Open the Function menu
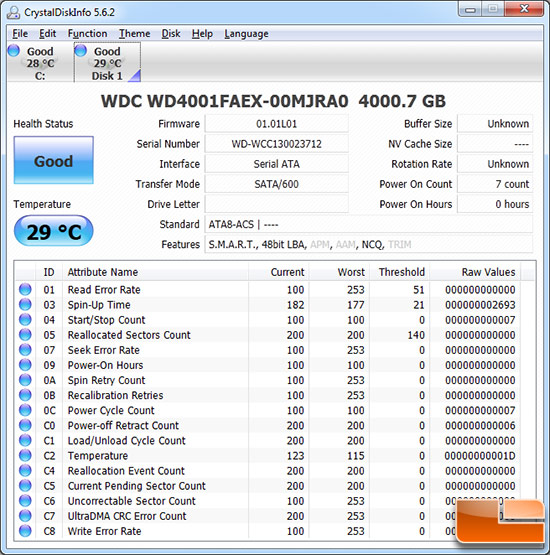Viewport: 550px width, 555px height. pyautogui.click(x=87, y=34)
